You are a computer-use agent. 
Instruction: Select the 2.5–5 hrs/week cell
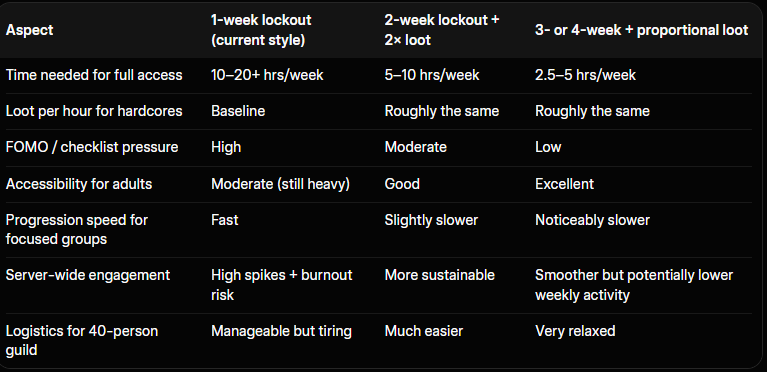click(x=586, y=75)
